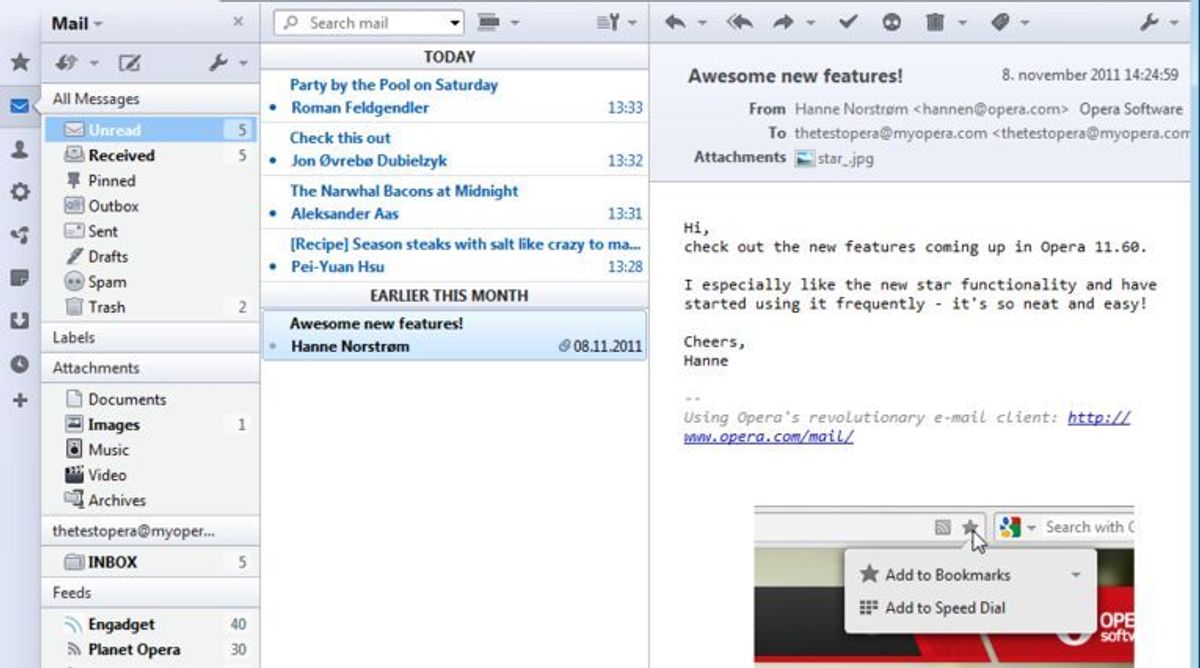Open the Unite share panel icon

point(20,236)
